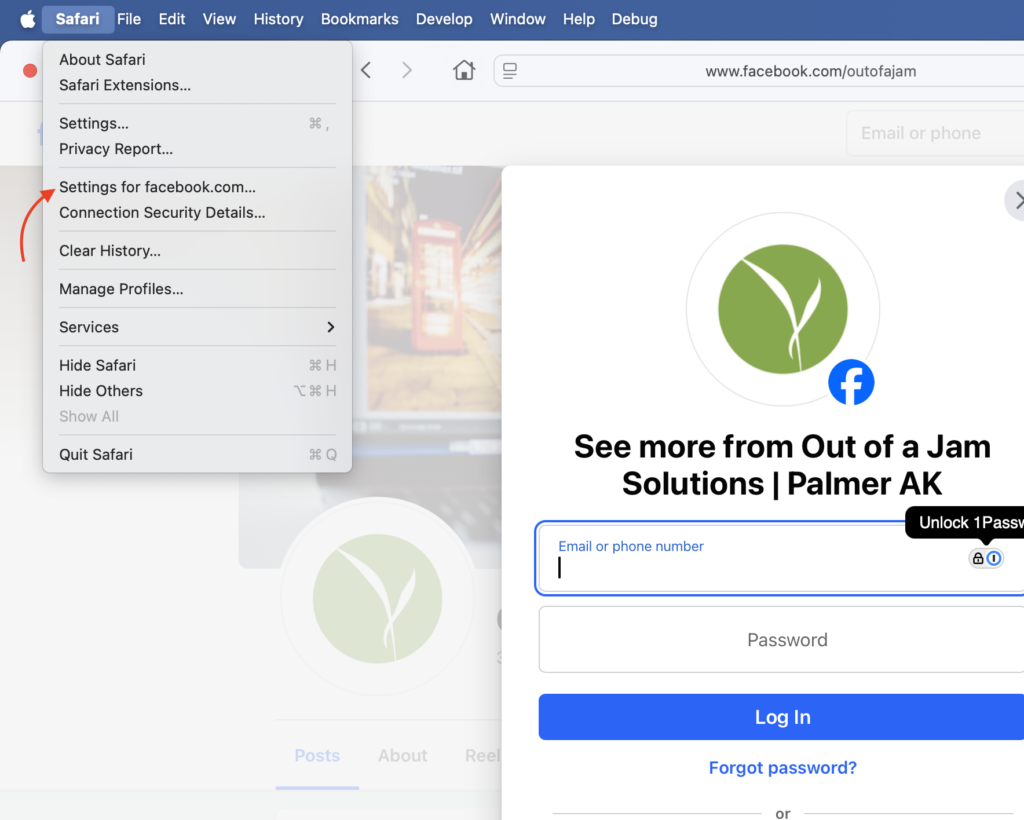Click the blue Facebook logo badge

coord(851,383)
